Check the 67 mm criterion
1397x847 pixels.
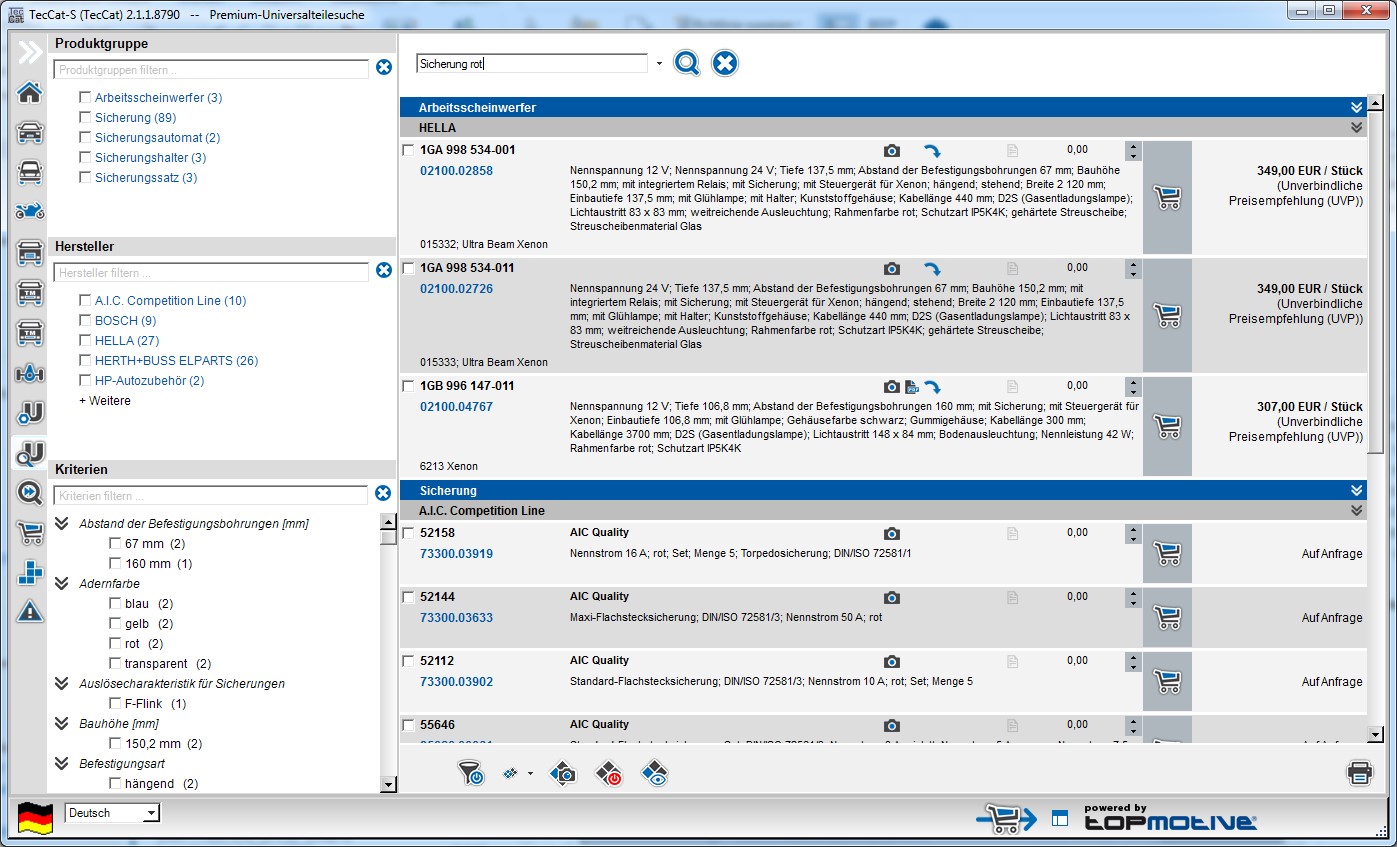(x=115, y=544)
